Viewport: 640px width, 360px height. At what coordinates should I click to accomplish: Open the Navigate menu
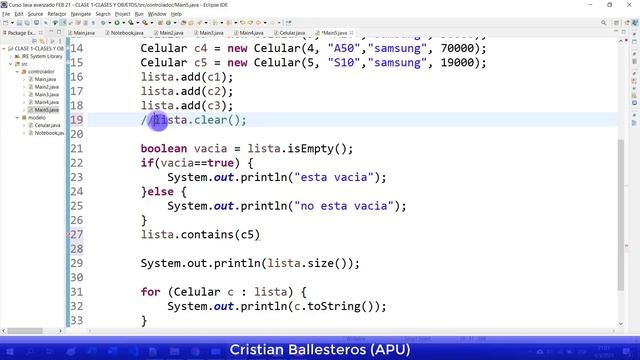(81, 14)
